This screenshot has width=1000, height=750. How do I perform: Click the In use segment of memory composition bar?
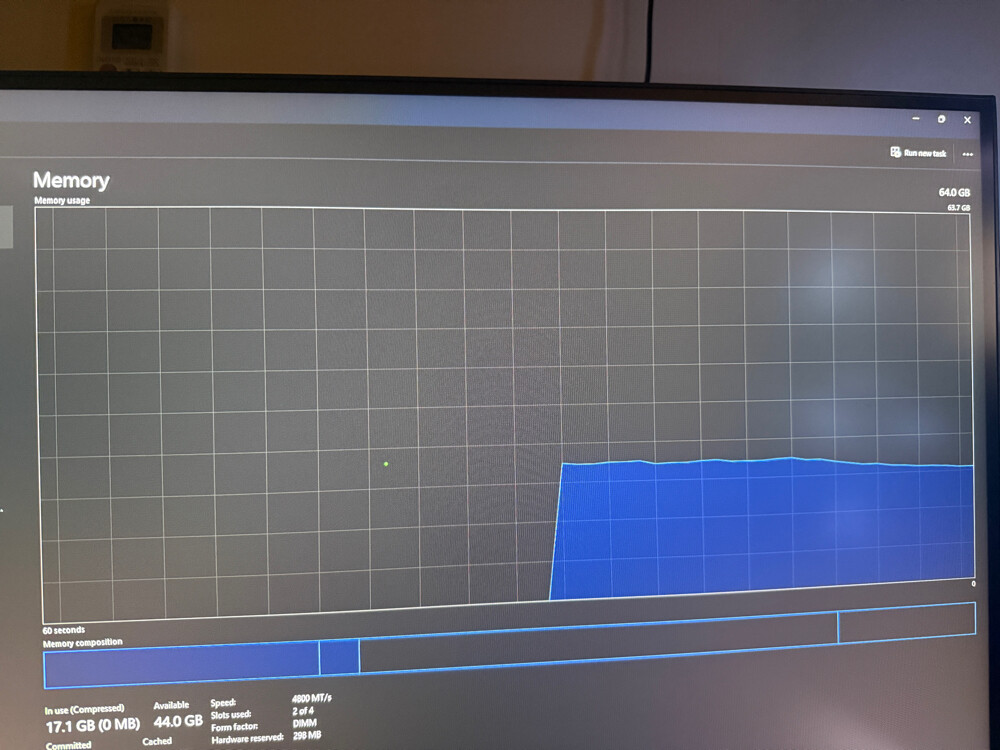(x=181, y=665)
